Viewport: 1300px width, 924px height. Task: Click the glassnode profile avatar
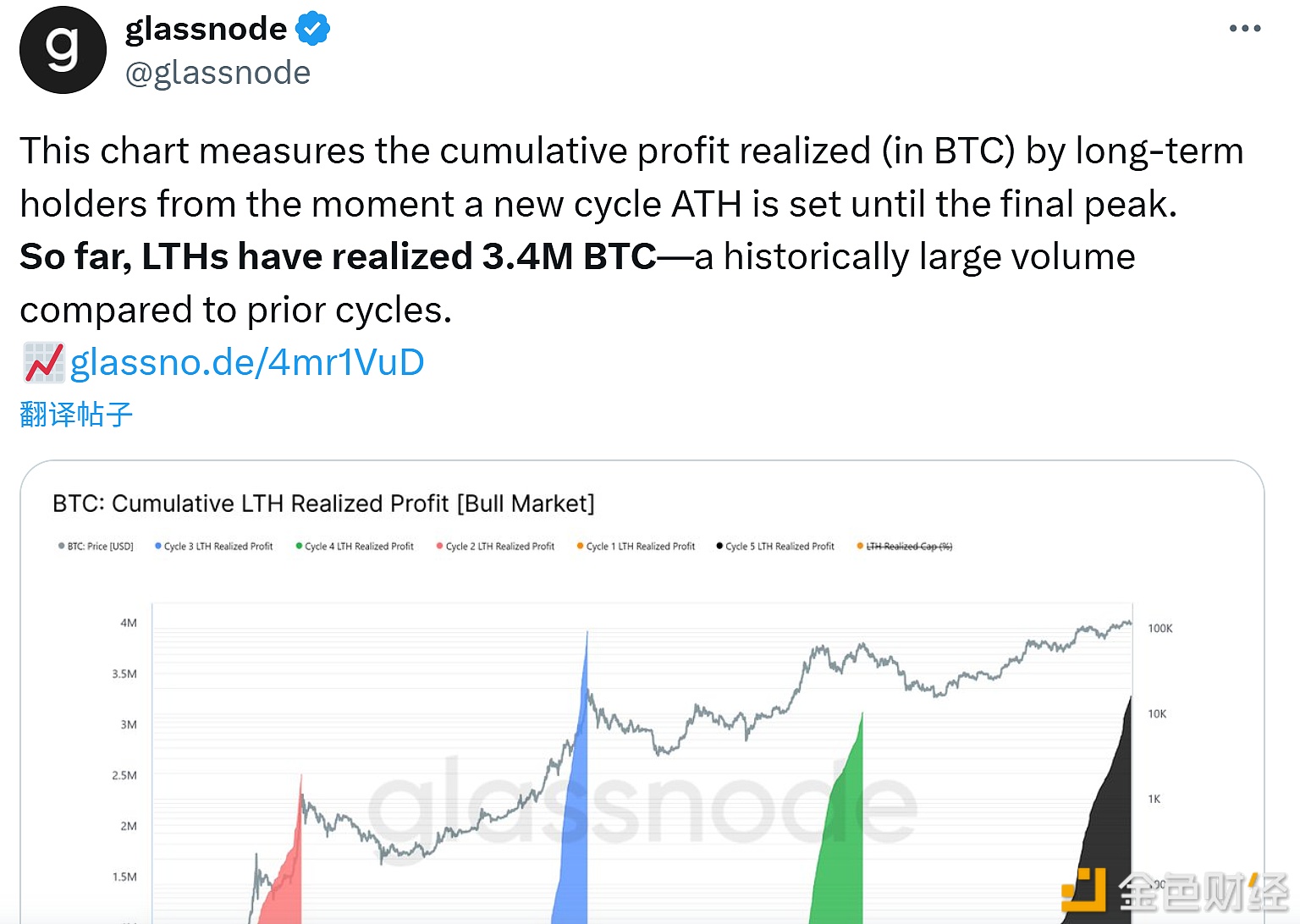[63, 50]
